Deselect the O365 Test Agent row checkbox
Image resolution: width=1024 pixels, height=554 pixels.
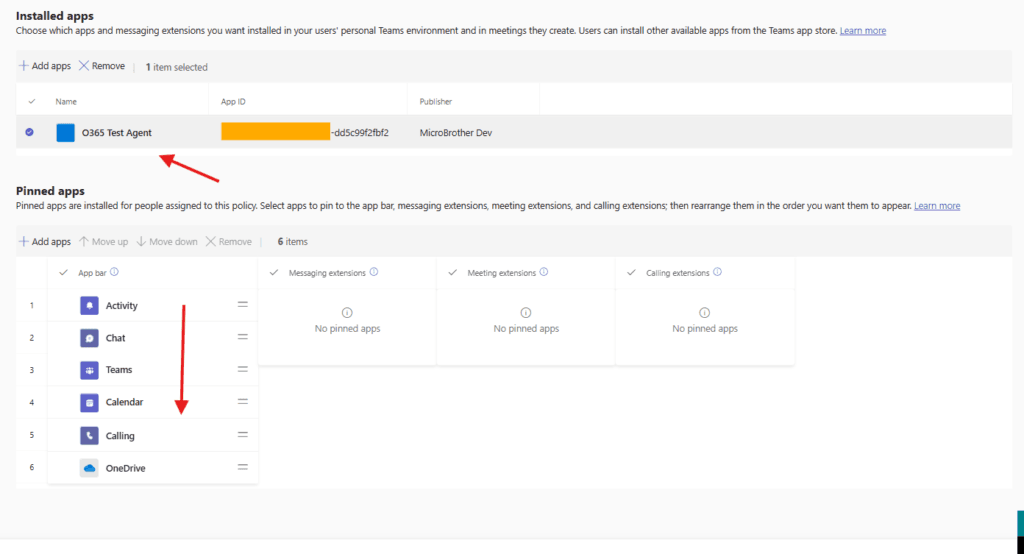(x=29, y=132)
